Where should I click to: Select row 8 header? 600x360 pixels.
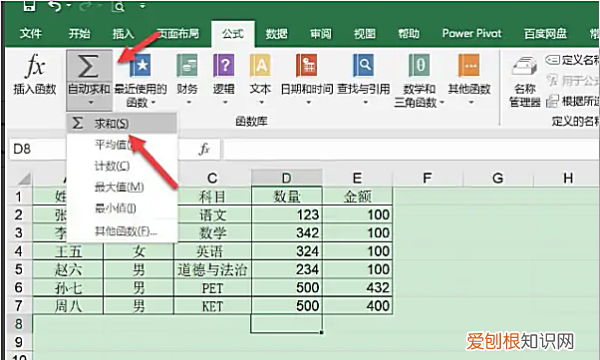point(19,324)
